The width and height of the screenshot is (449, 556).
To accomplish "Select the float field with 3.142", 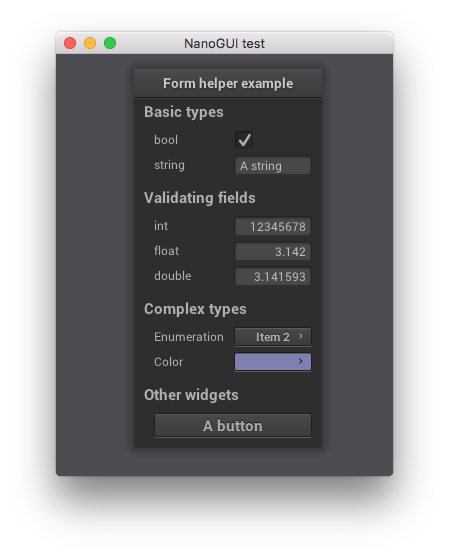I will click(x=273, y=251).
